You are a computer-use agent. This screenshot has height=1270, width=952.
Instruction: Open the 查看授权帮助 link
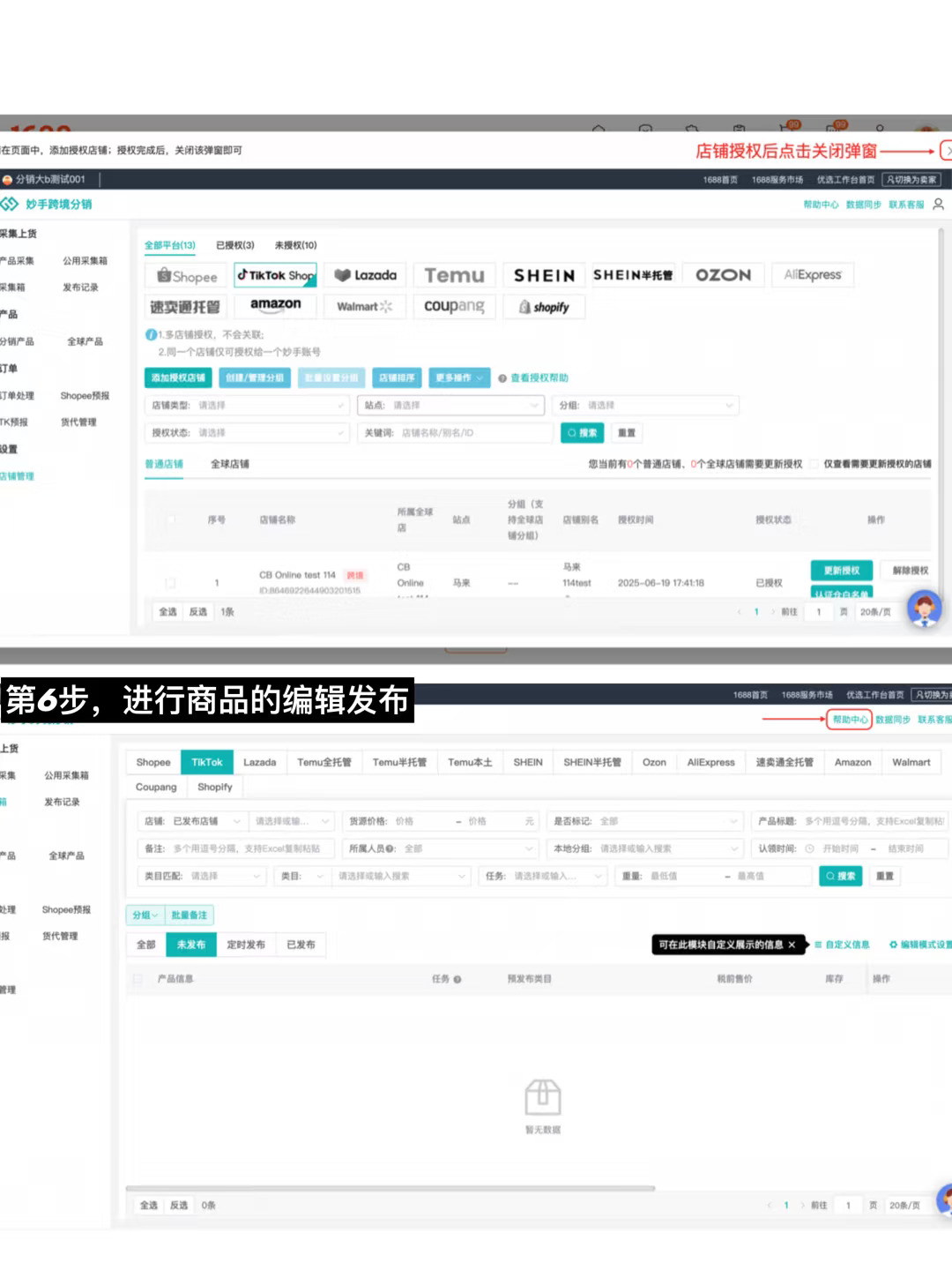point(539,378)
